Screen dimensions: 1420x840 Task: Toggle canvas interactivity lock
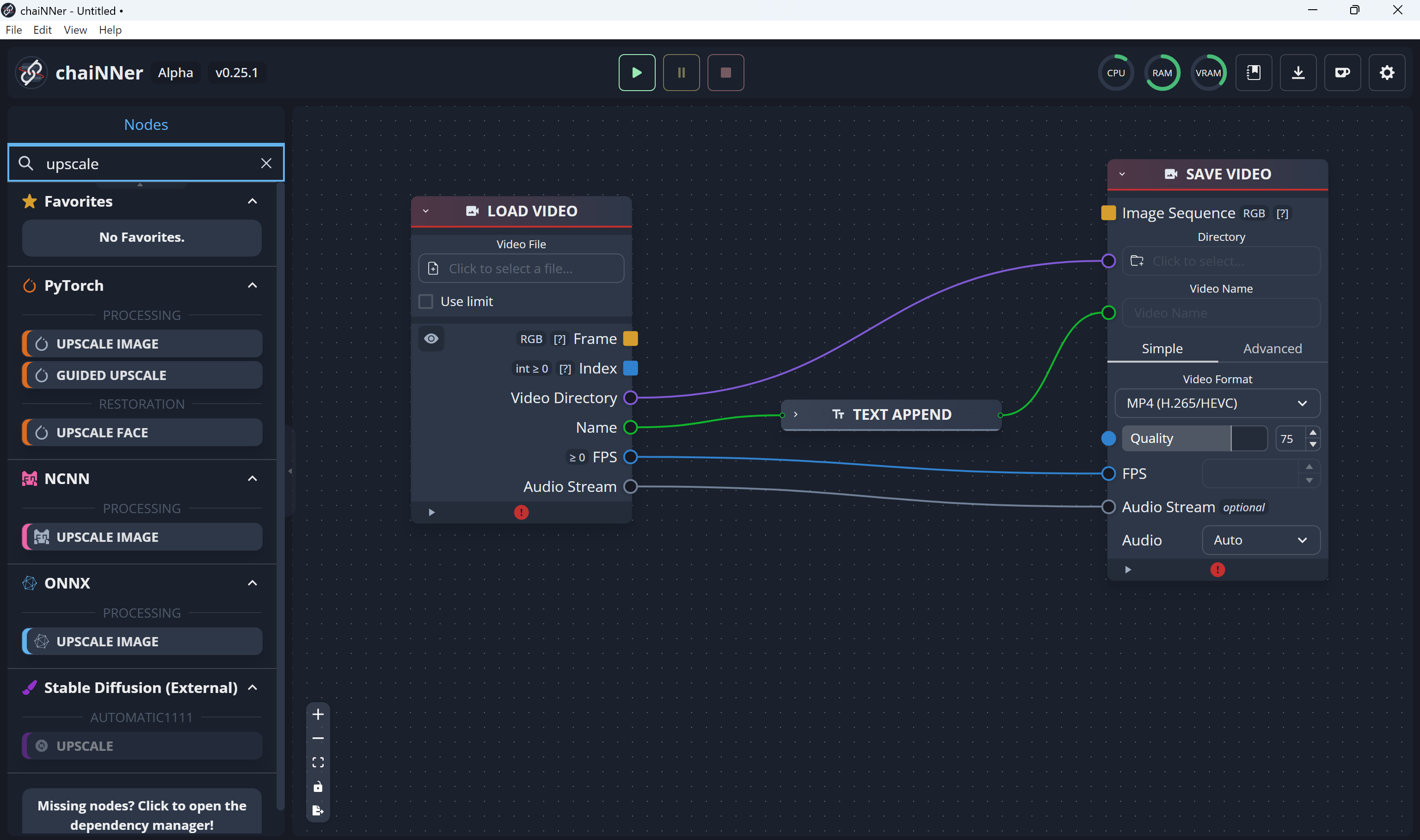coord(318,787)
